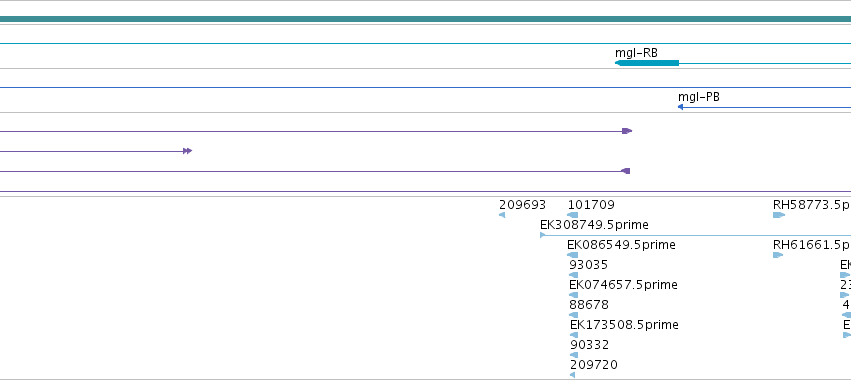Click the EK308749.5prime start arrow glyph
Image resolution: width=851 pixels, height=380 pixels.
click(x=543, y=235)
